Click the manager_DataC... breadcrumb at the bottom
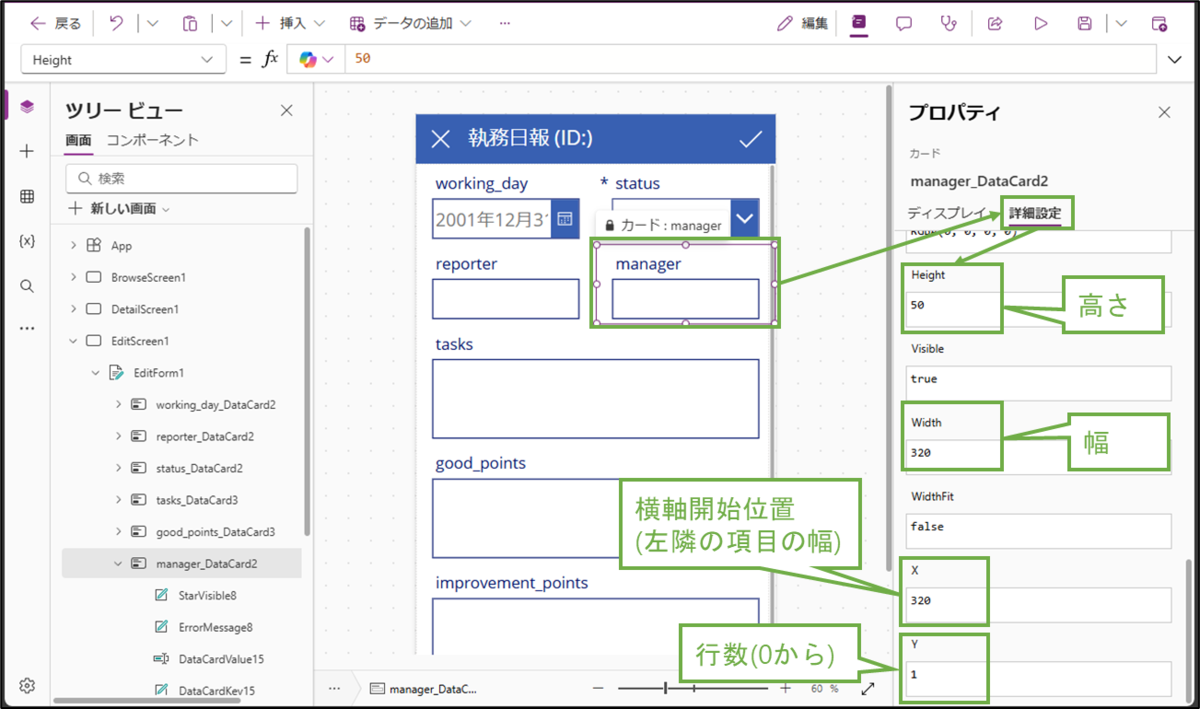1200x709 pixels. pyautogui.click(x=423, y=688)
